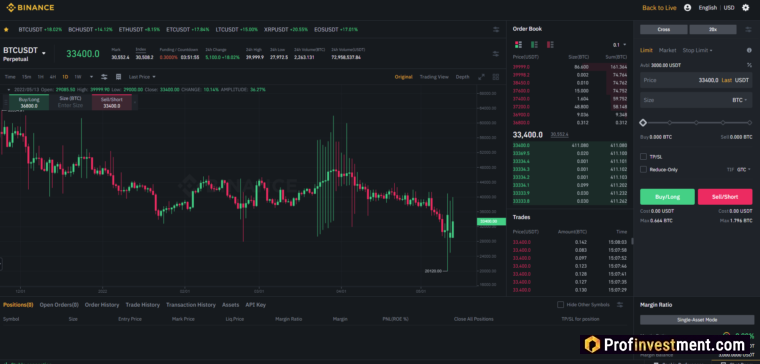The width and height of the screenshot is (760, 364).
Task: Click the orange Last price label
Action: click(727, 80)
